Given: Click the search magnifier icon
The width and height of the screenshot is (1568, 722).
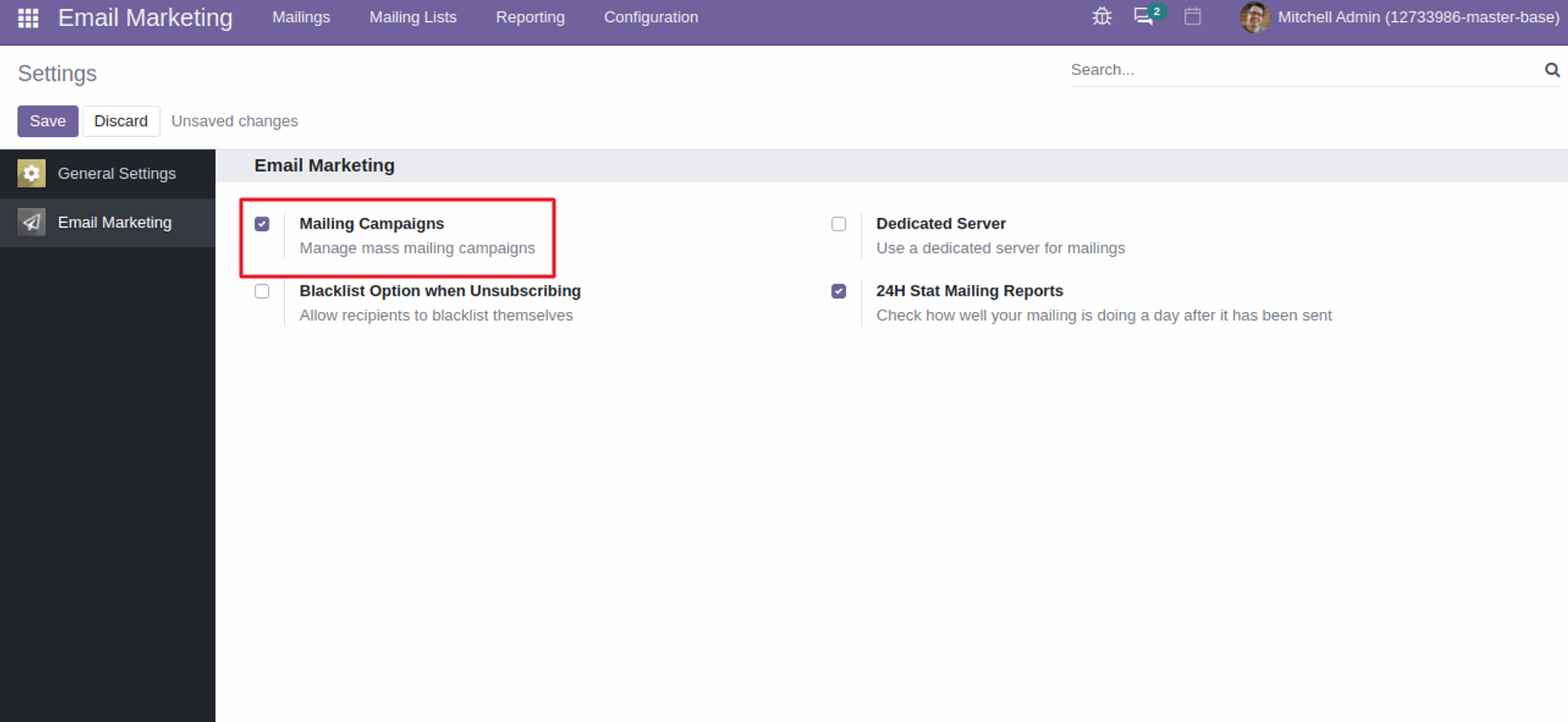Looking at the screenshot, I should click(1552, 69).
